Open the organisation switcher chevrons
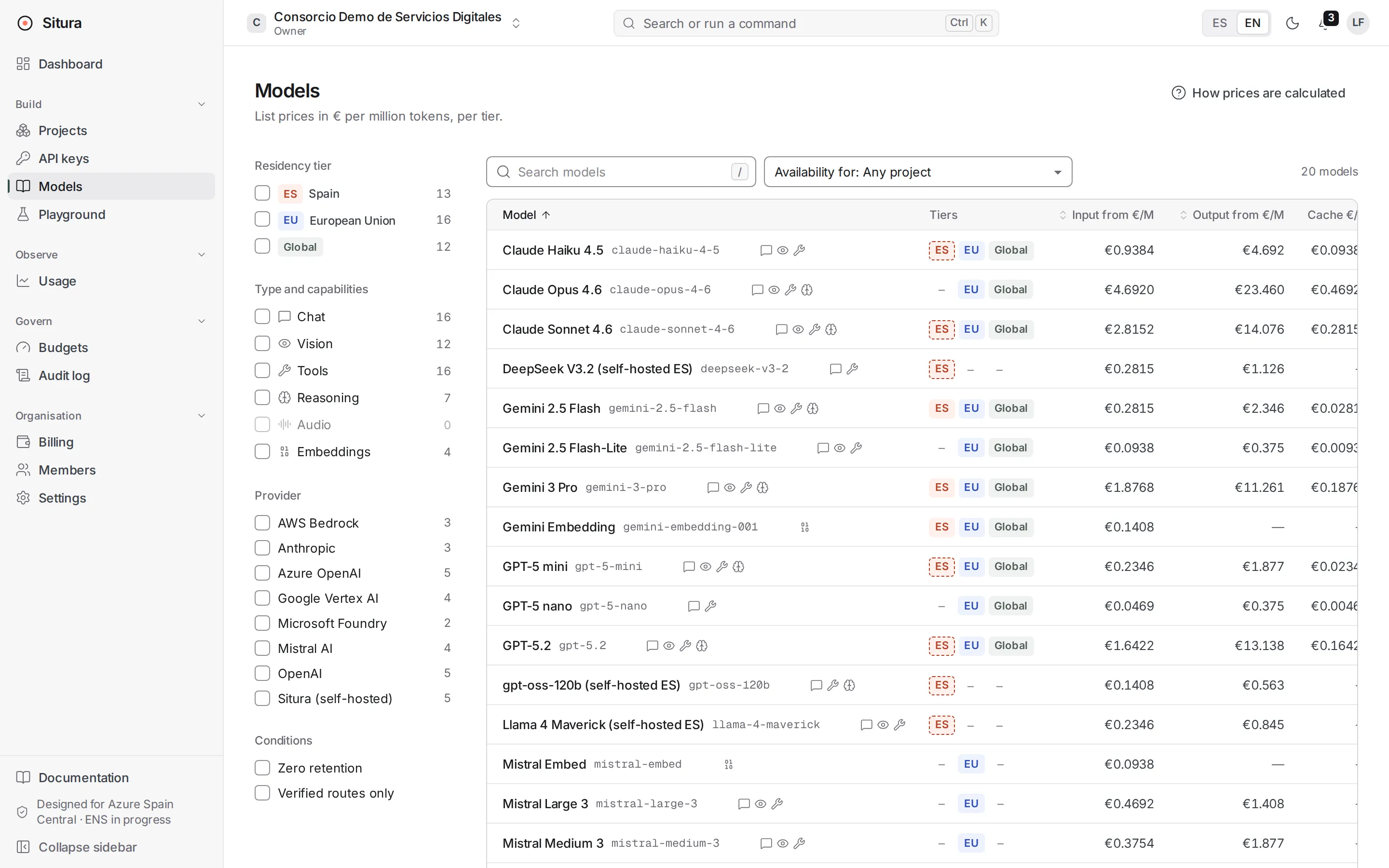Viewport: 1389px width, 868px height. [516, 23]
